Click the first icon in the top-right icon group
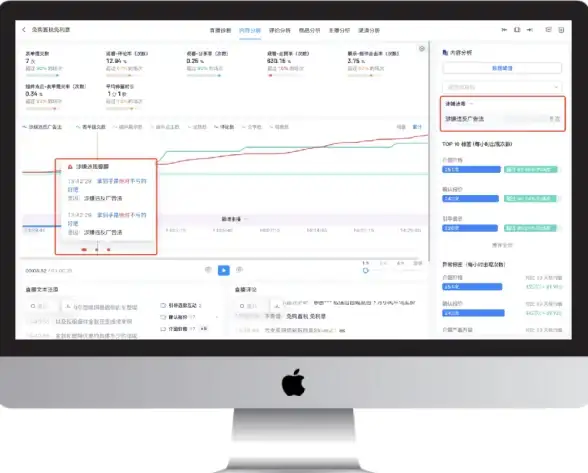The image size is (588, 473). (x=504, y=30)
